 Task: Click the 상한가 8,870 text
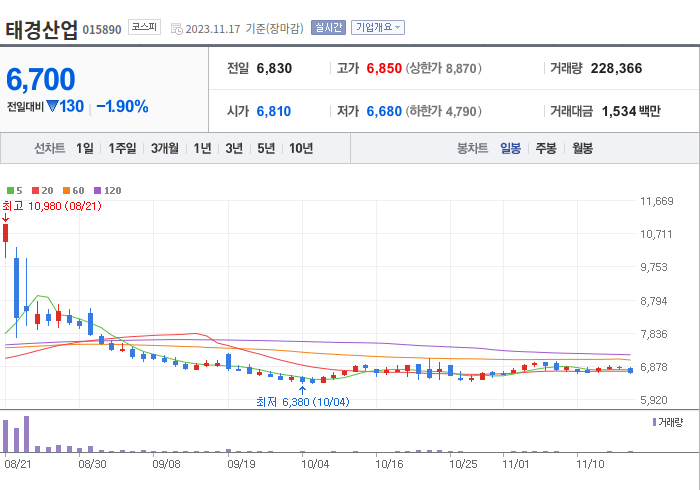coord(443,68)
